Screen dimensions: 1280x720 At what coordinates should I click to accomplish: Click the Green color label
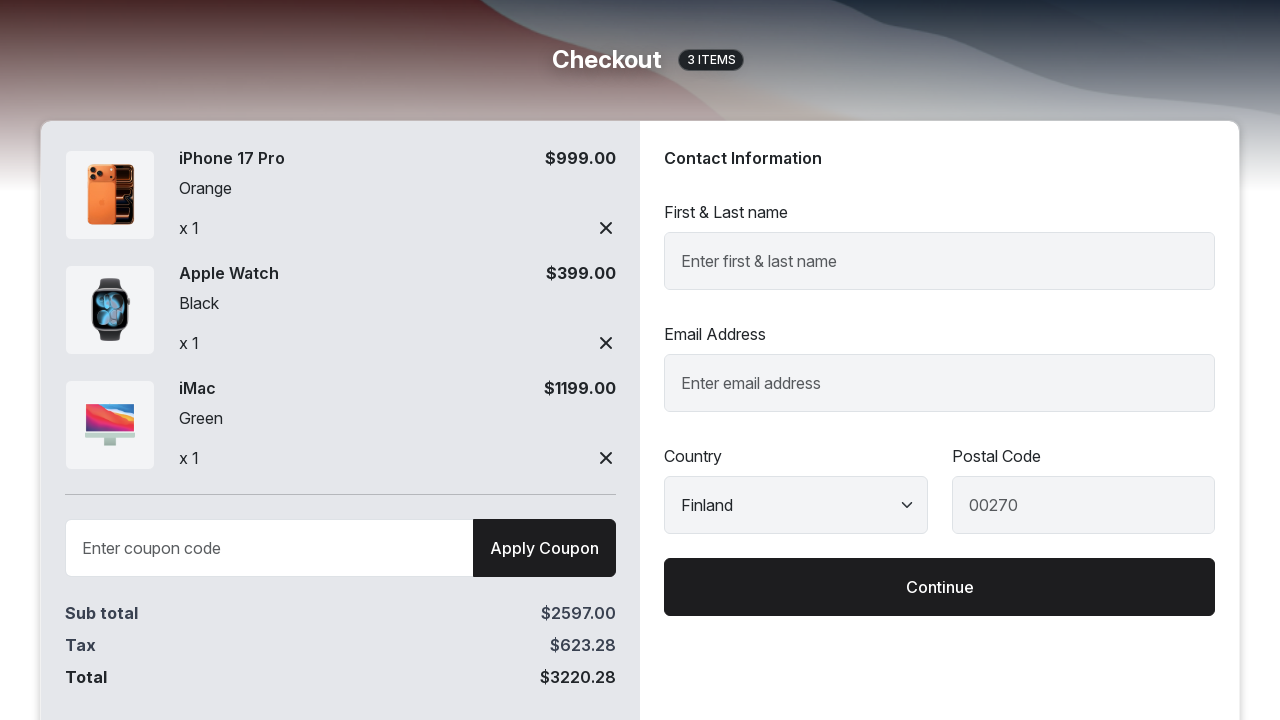pos(201,418)
